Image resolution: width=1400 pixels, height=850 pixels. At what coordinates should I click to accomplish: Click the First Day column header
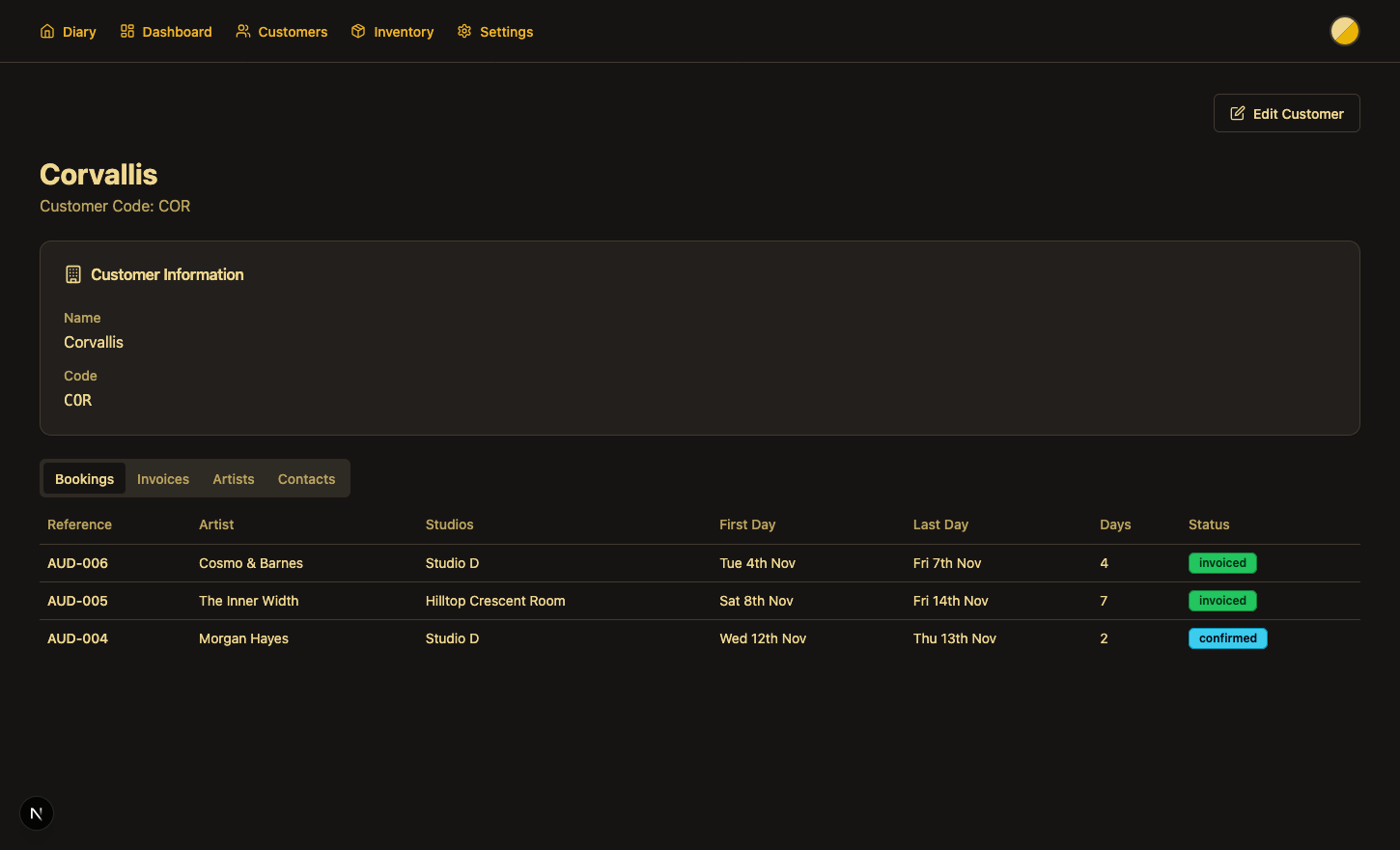click(747, 524)
